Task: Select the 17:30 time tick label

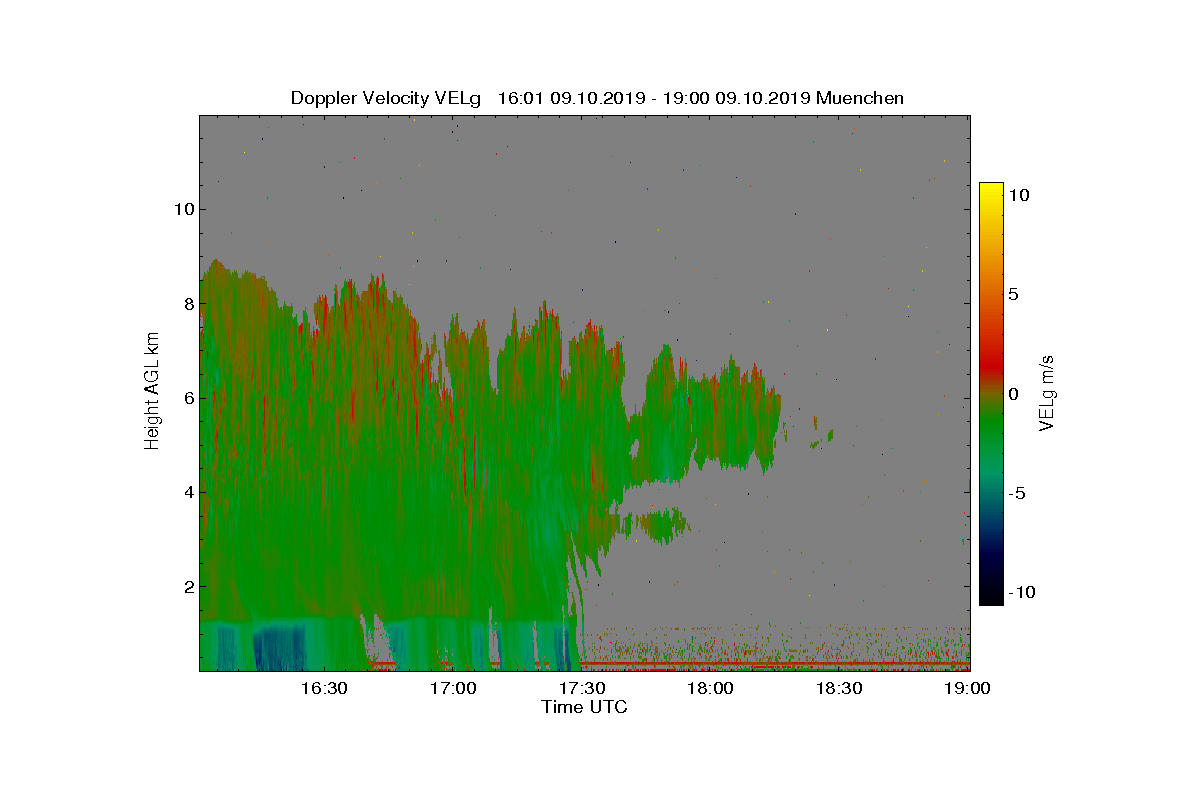Action: 583,689
